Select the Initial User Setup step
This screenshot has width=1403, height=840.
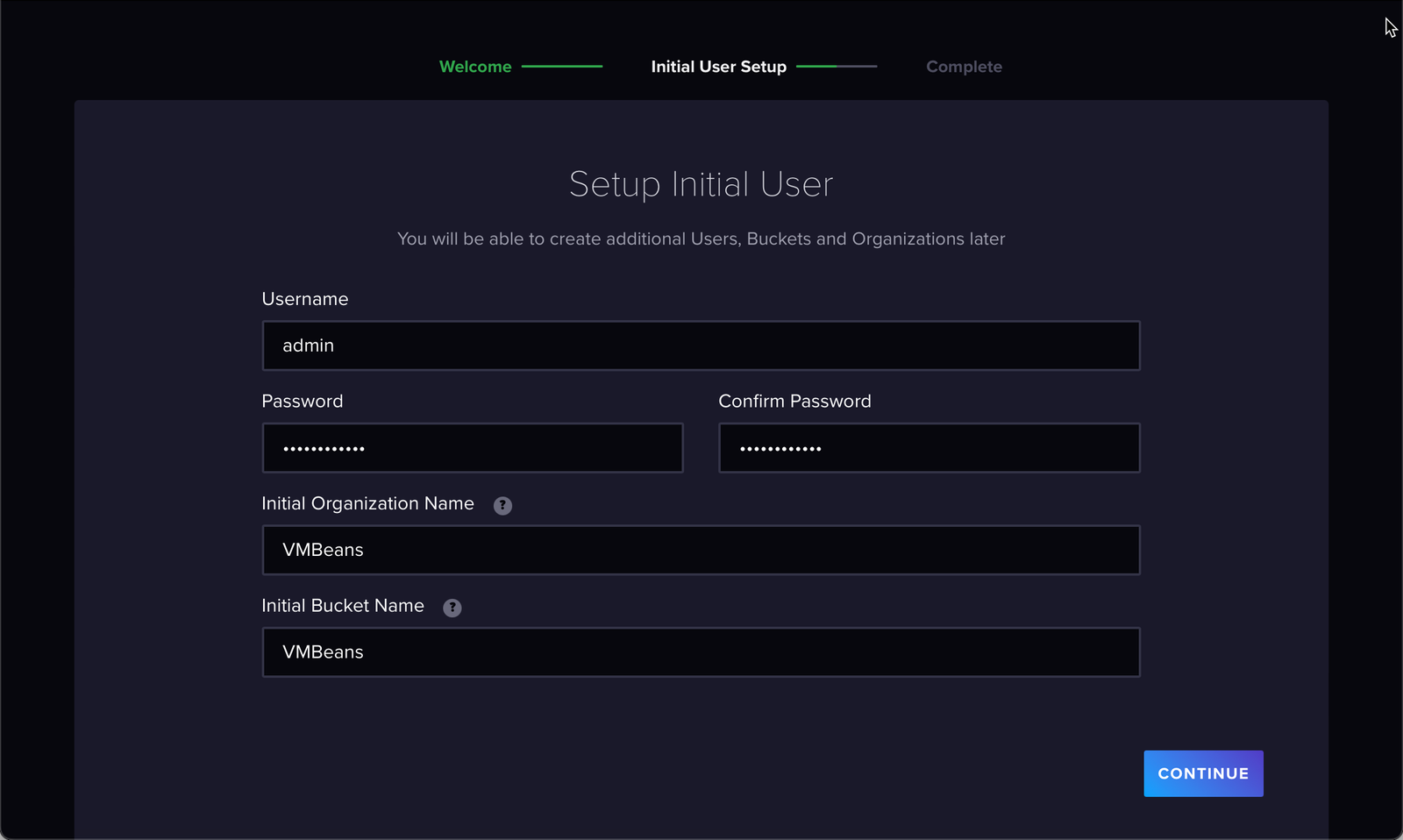click(x=718, y=67)
